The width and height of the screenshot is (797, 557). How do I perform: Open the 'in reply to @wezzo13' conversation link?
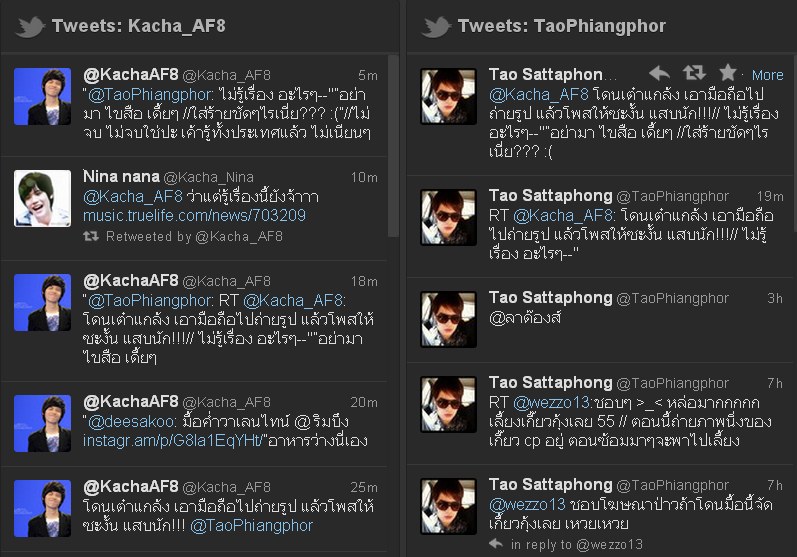(x=576, y=545)
